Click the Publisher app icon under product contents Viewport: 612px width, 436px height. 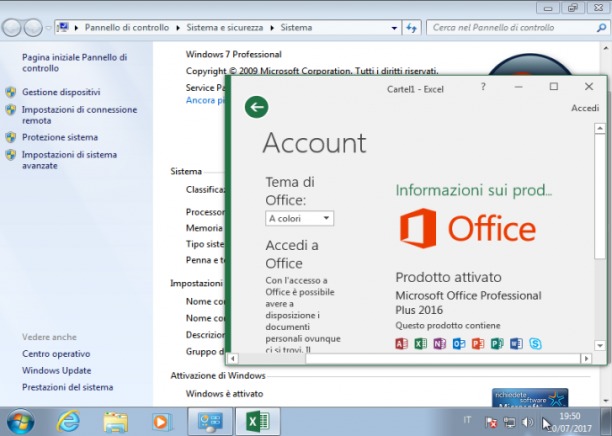coord(497,343)
